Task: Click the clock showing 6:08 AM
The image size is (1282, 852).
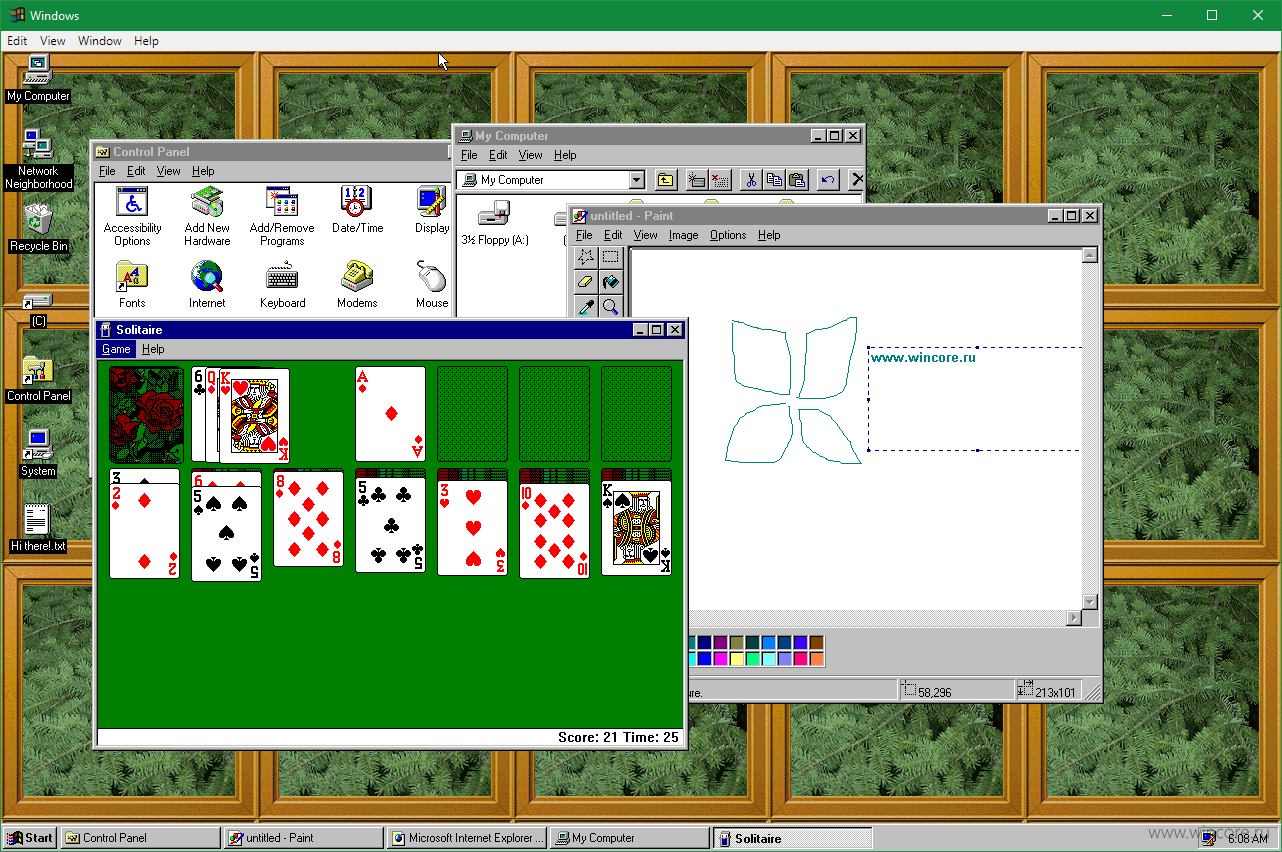Action: (1247, 839)
